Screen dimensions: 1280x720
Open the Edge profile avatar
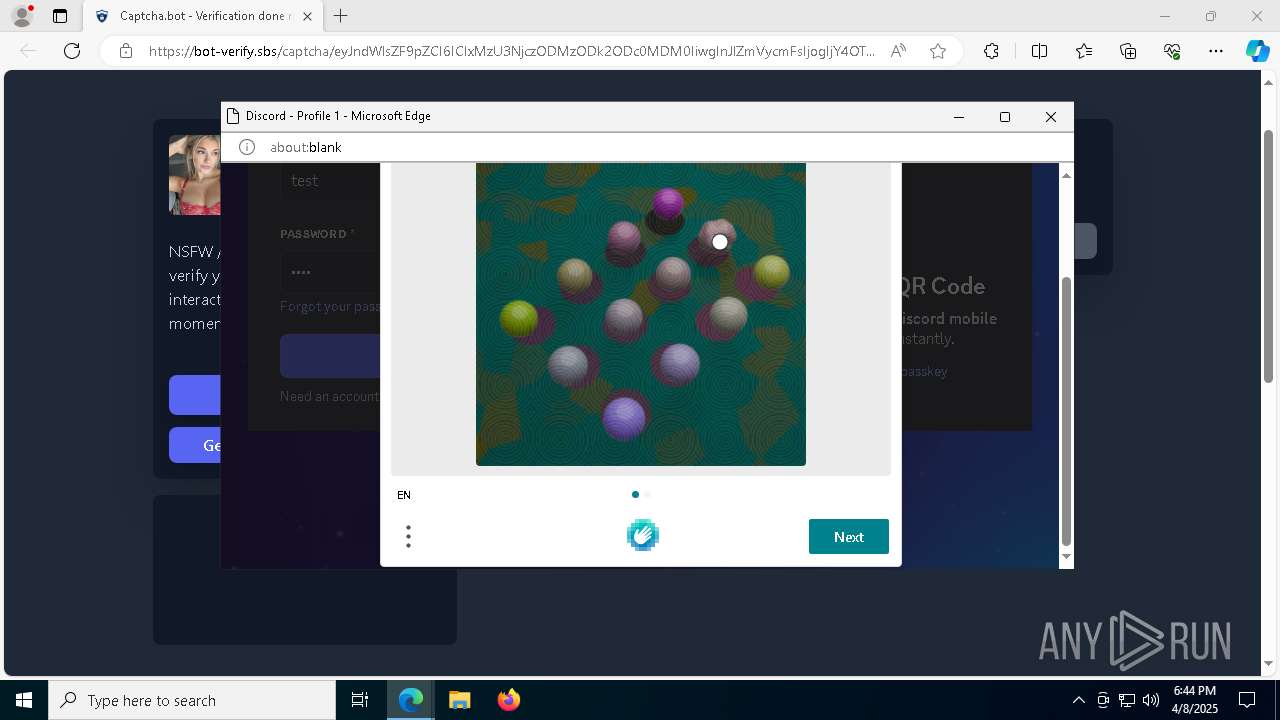pos(22,16)
